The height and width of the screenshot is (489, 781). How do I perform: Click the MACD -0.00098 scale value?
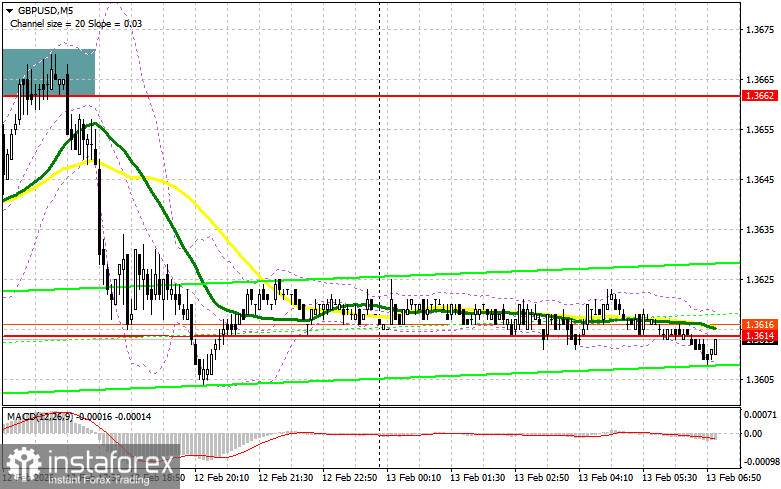pyautogui.click(x=761, y=461)
